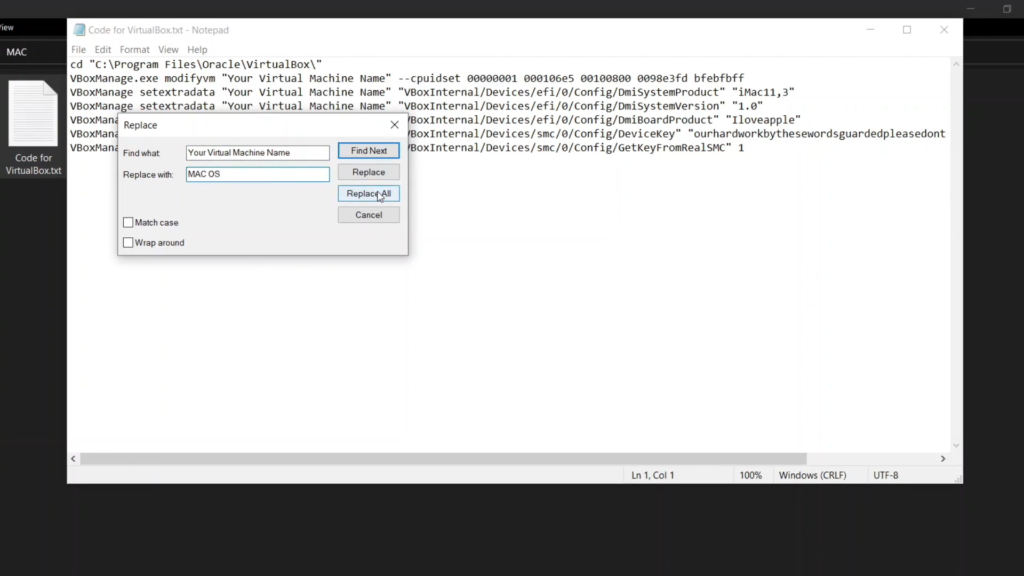Click the Notepad app icon in title bar
Screen dimensions: 1024x576
pos(78,30)
